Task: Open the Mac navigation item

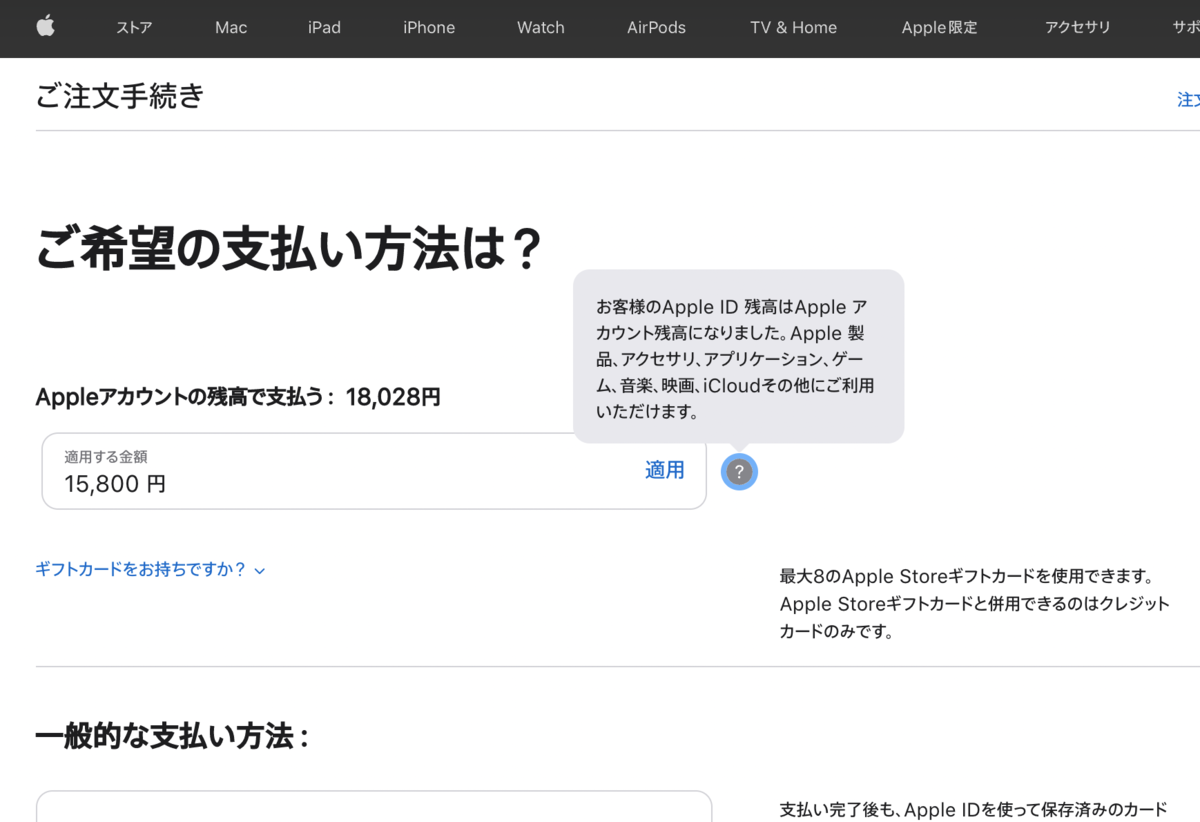Action: coord(231,28)
